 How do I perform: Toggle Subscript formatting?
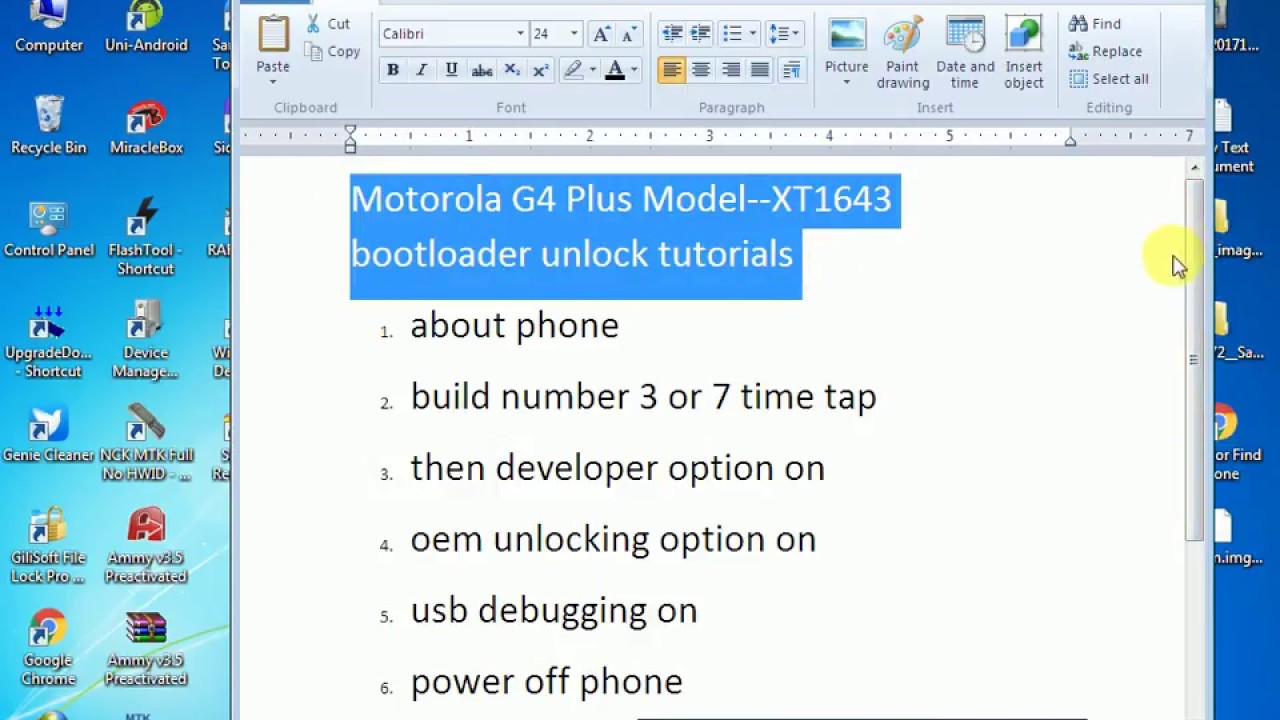[512, 70]
